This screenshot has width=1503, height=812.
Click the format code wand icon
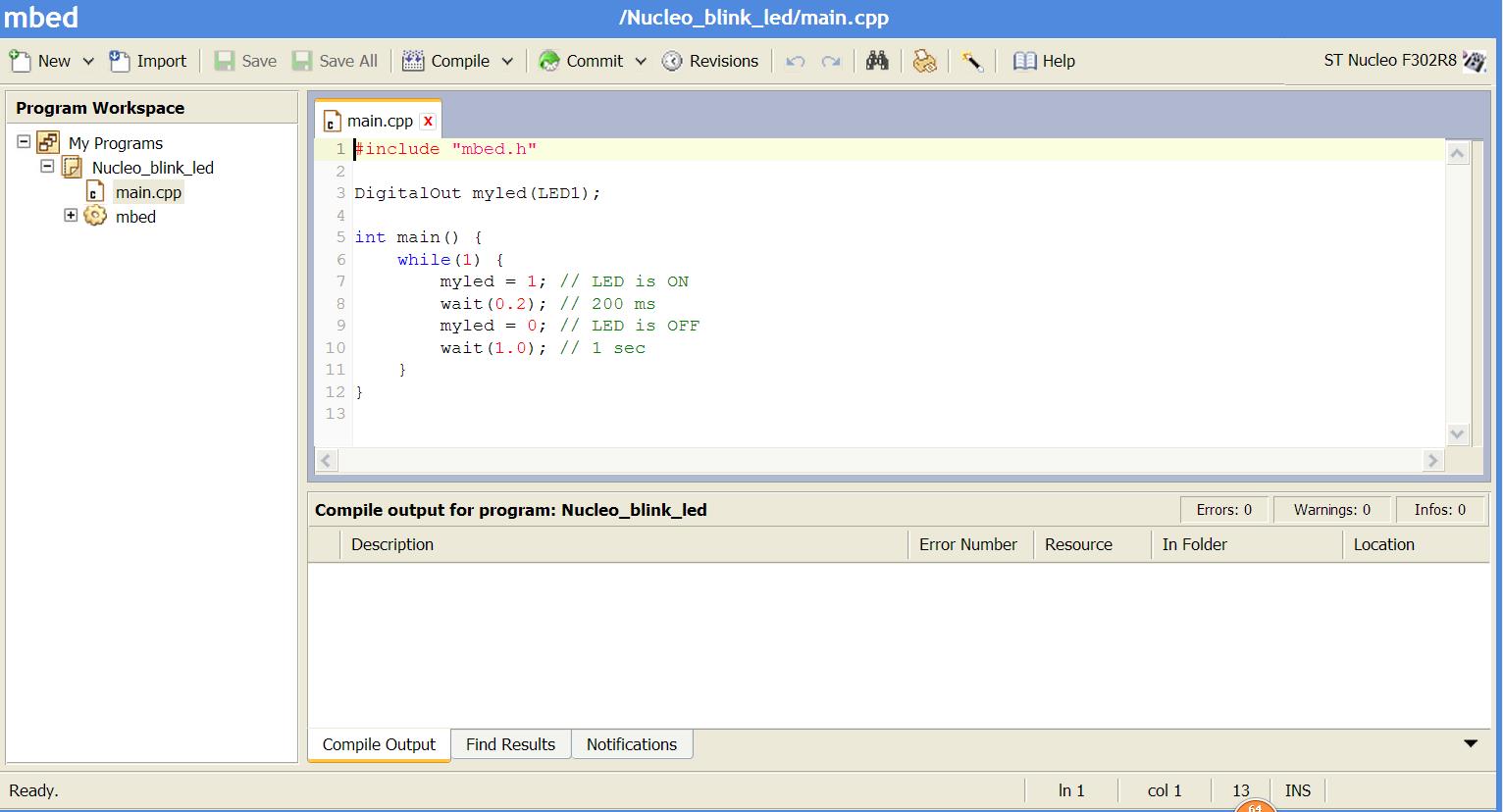(x=972, y=61)
